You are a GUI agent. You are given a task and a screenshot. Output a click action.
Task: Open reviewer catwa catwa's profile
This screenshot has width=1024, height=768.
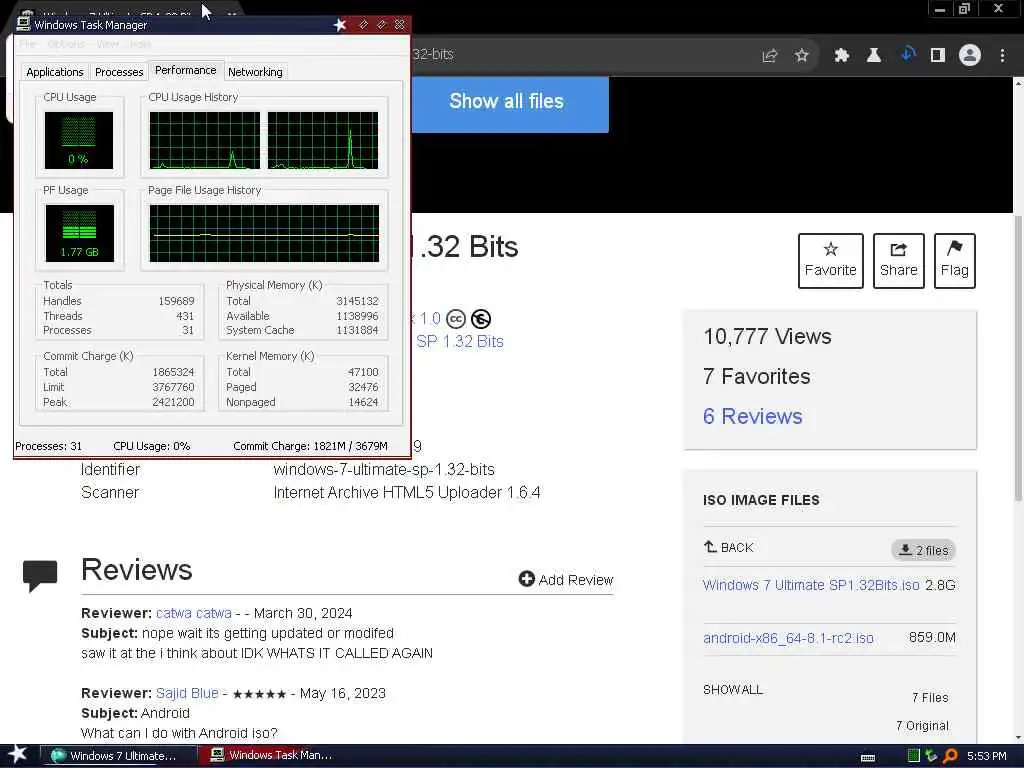[x=193, y=613]
